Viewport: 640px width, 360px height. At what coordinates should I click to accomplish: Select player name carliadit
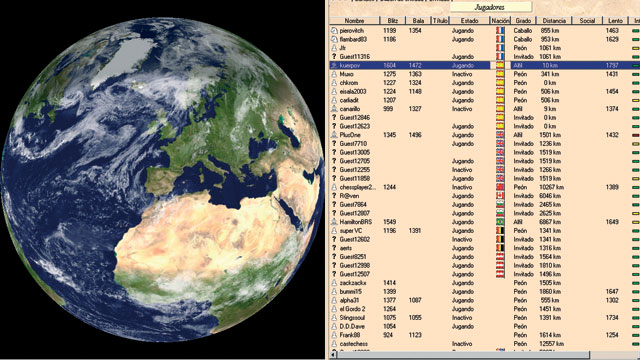point(349,100)
